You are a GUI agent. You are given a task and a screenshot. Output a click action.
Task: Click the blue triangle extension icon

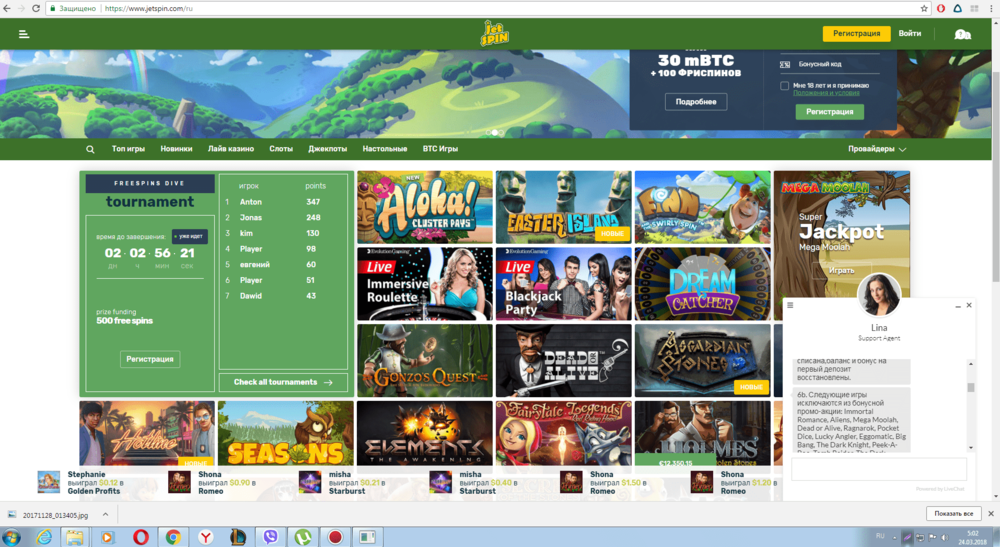tap(957, 8)
